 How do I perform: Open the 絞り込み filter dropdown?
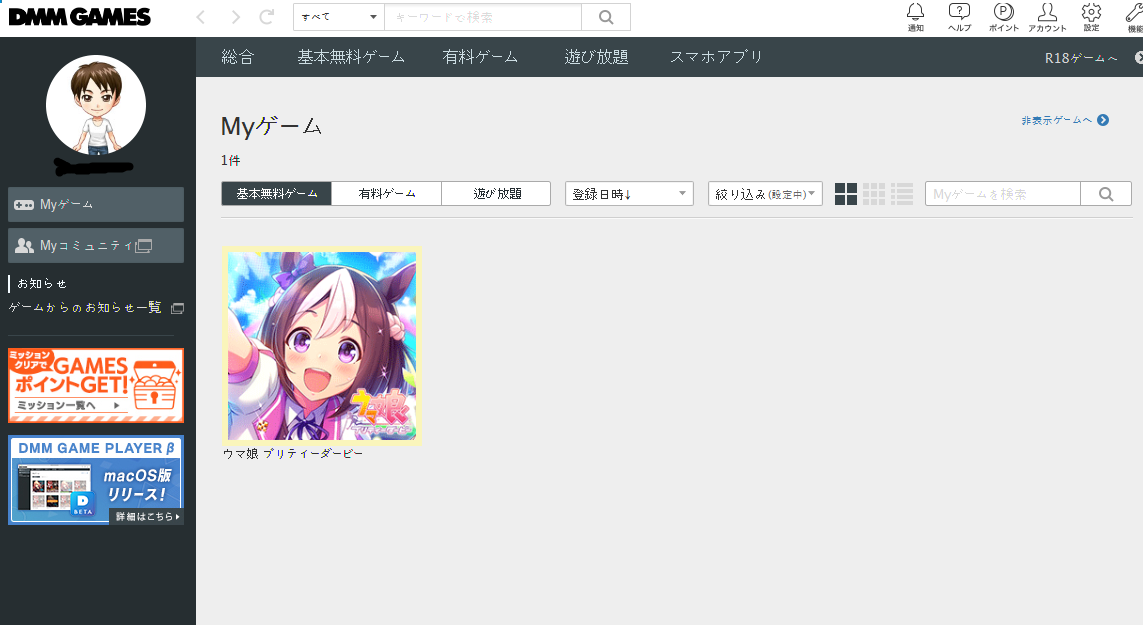tap(765, 194)
